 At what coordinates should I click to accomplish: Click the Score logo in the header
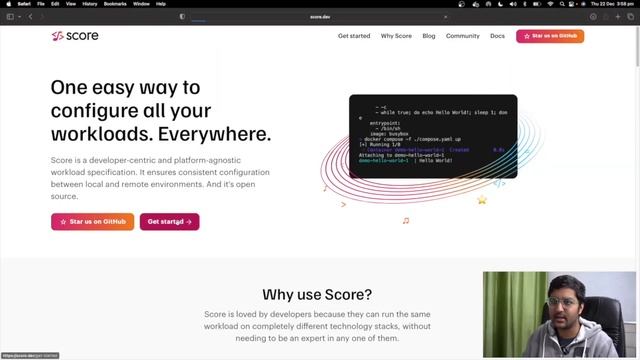tap(75, 36)
